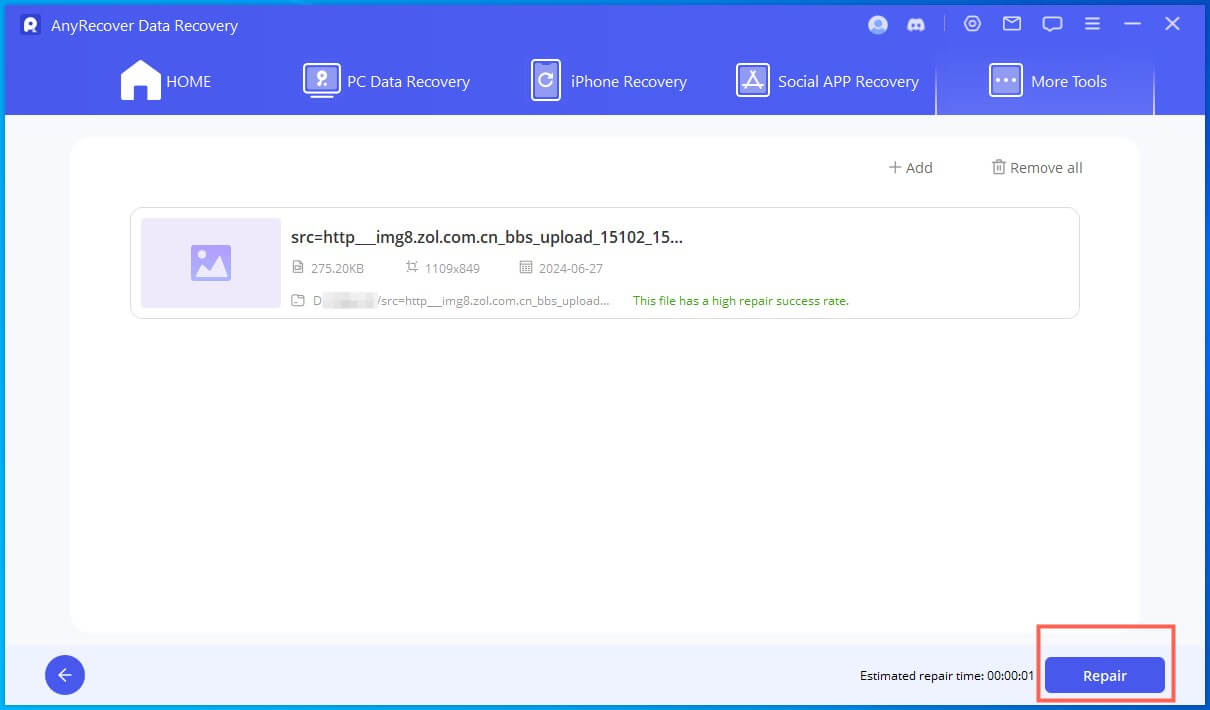Open the hamburger menu in title bar
This screenshot has height=710, width=1210.
[x=1092, y=25]
